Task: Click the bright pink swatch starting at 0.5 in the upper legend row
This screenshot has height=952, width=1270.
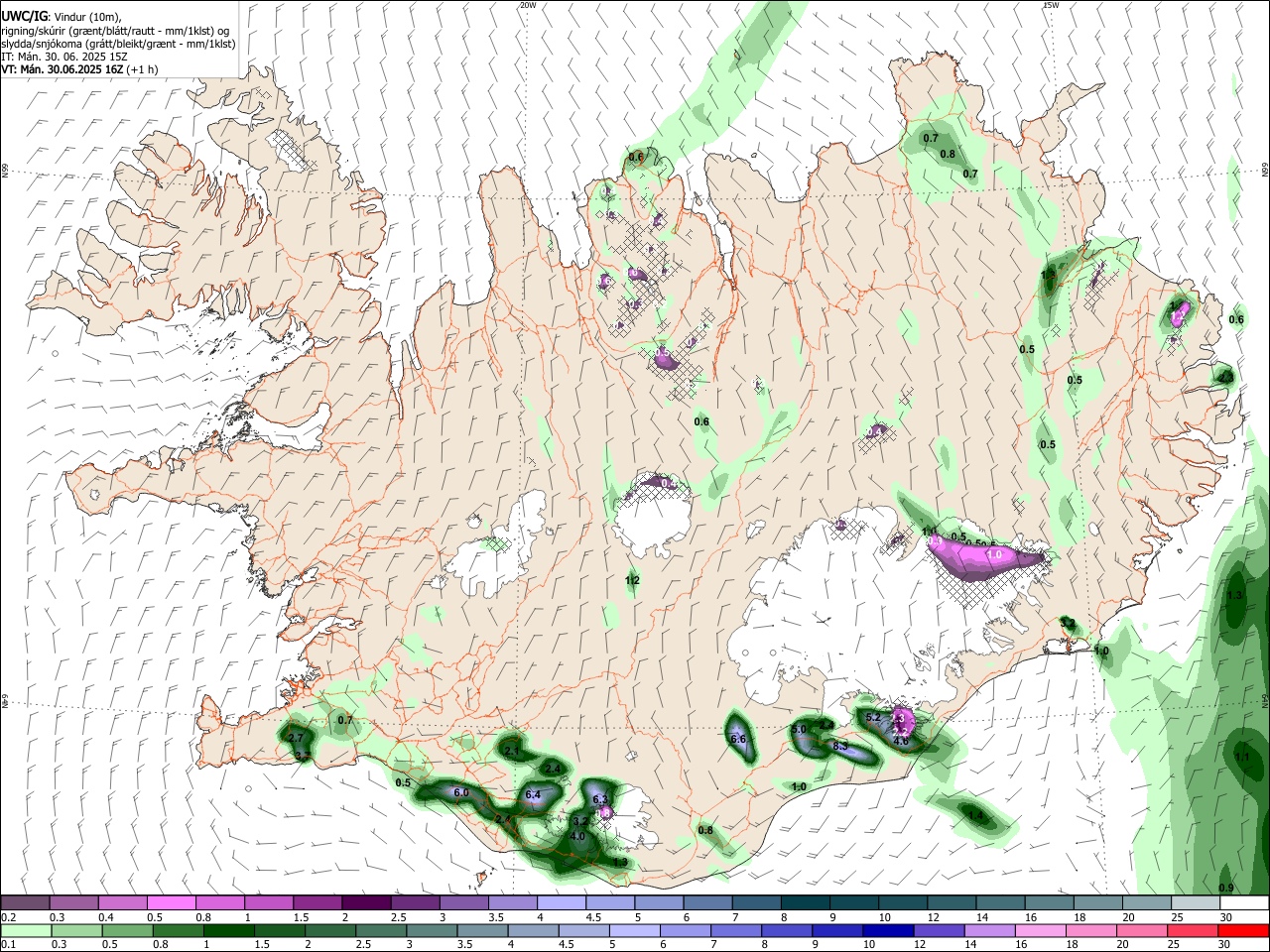Action: (171, 903)
